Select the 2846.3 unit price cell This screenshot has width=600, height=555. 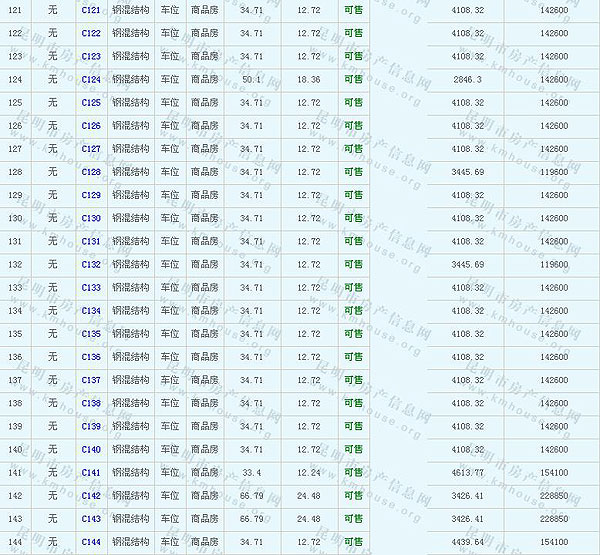point(467,79)
